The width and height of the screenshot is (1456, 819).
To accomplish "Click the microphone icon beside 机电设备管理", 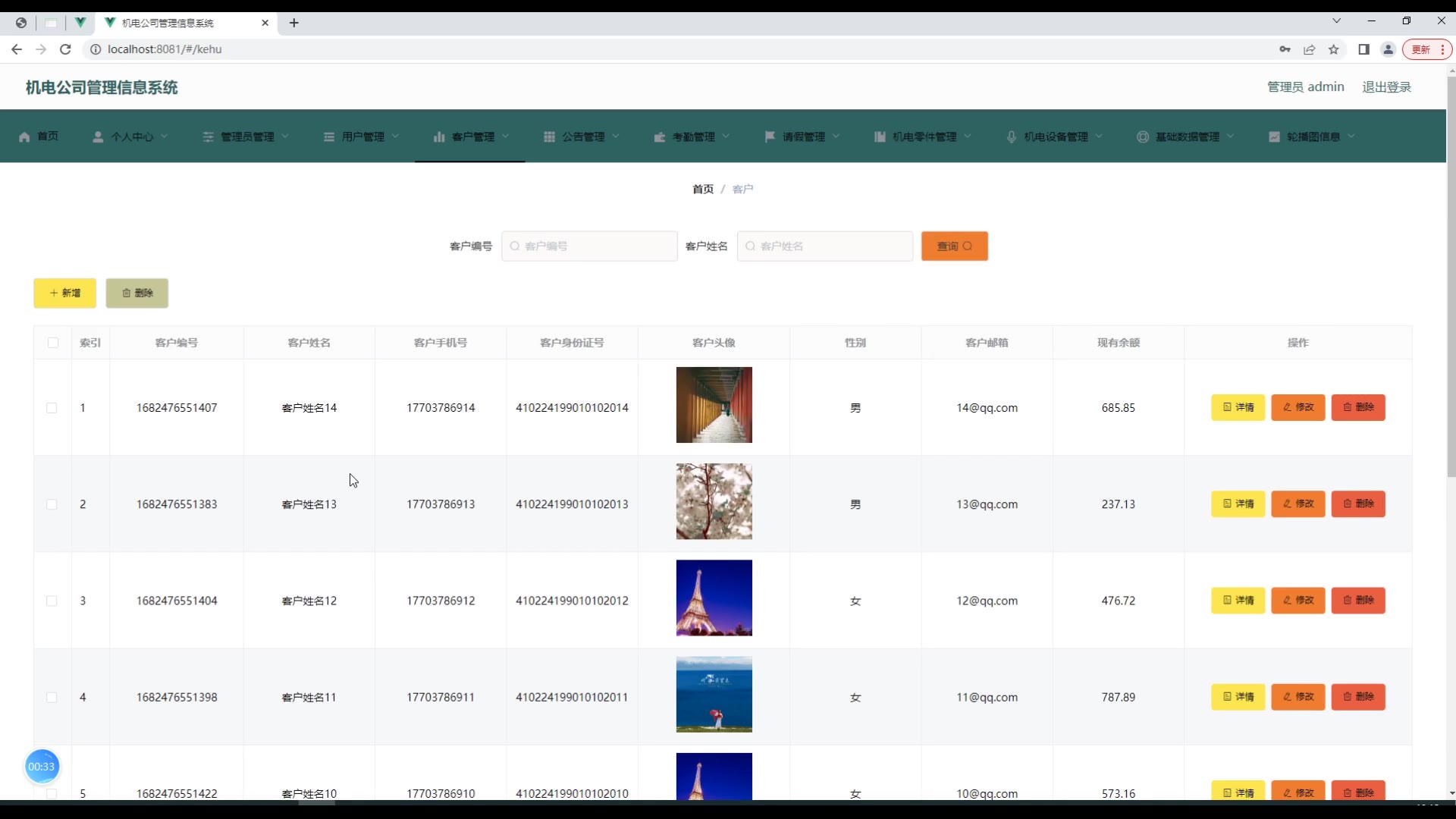I will [1011, 137].
